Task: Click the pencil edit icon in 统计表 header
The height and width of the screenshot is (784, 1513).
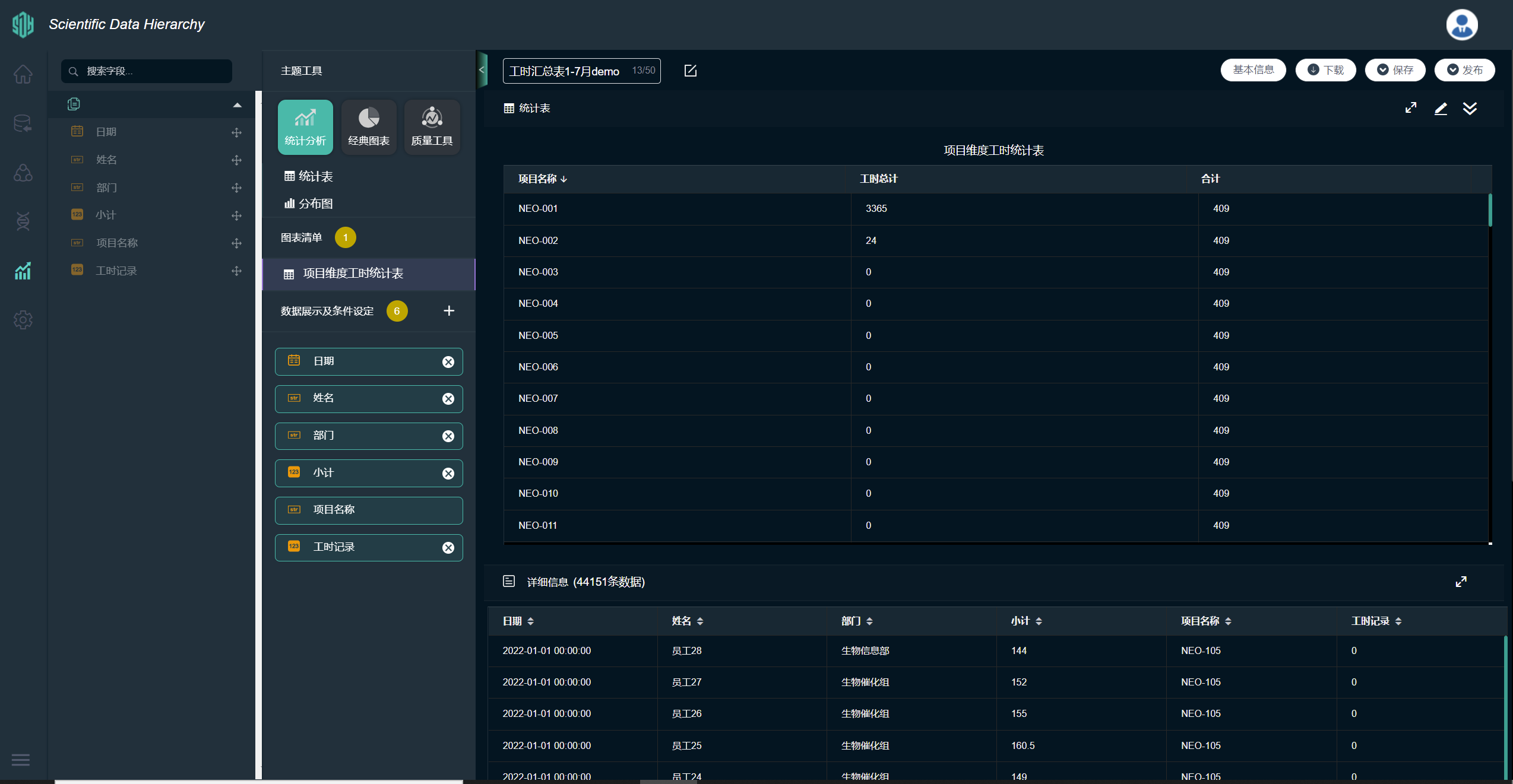Action: (1441, 108)
